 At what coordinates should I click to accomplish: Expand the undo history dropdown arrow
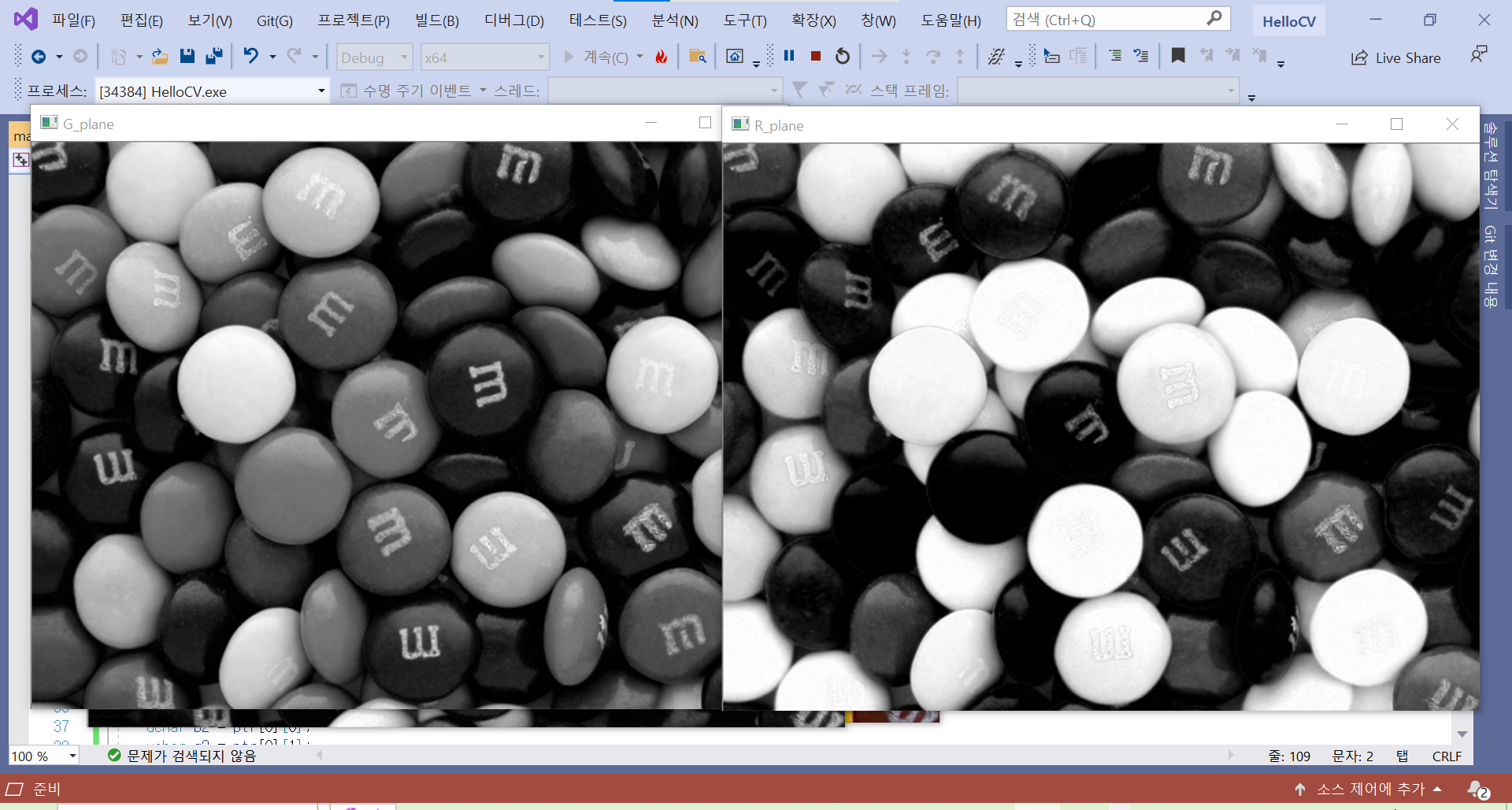pyautogui.click(x=272, y=57)
